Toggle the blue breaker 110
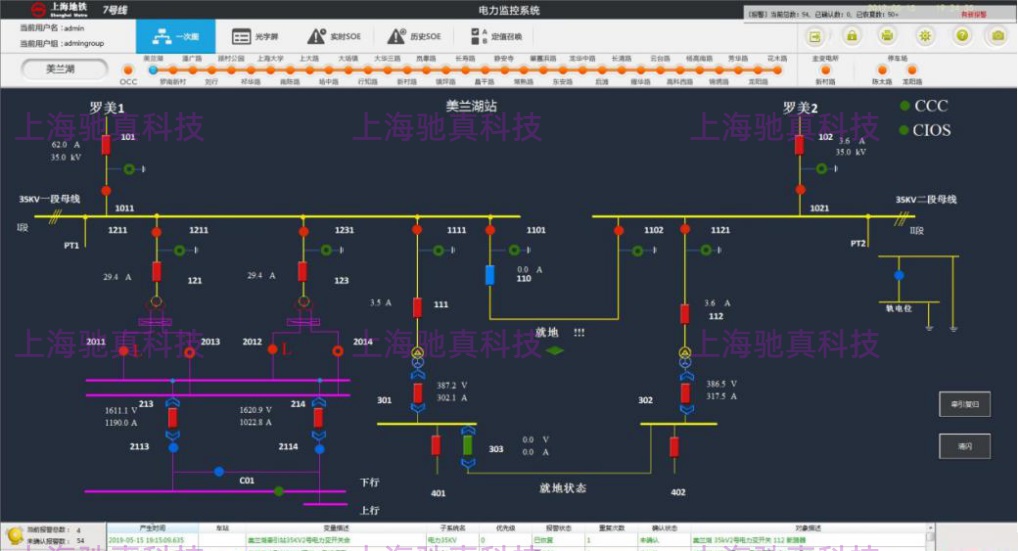The width and height of the screenshot is (1018, 551). [490, 274]
